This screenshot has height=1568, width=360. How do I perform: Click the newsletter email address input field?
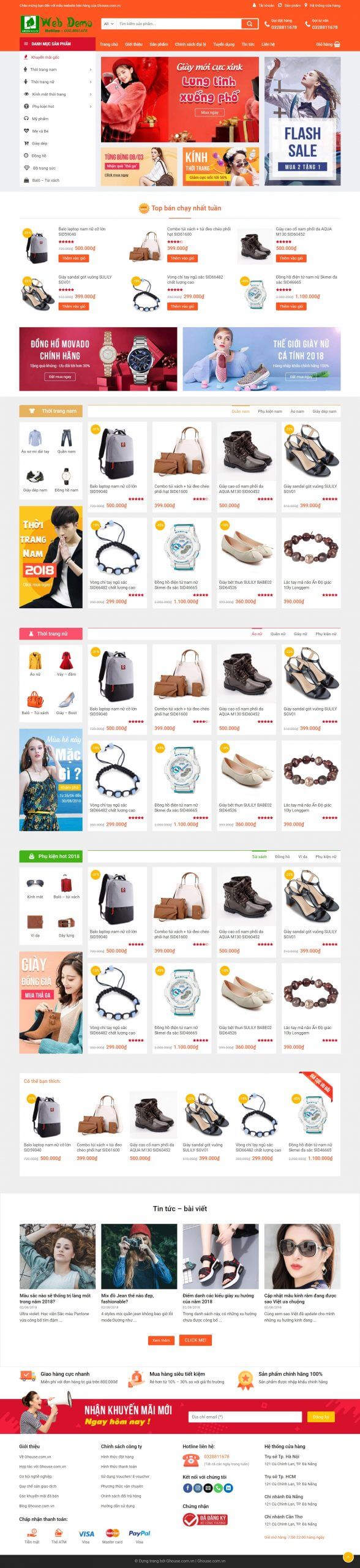coord(246,1417)
